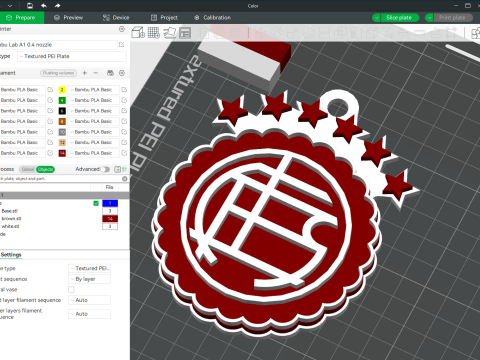Click the Print plate button

tap(453, 18)
